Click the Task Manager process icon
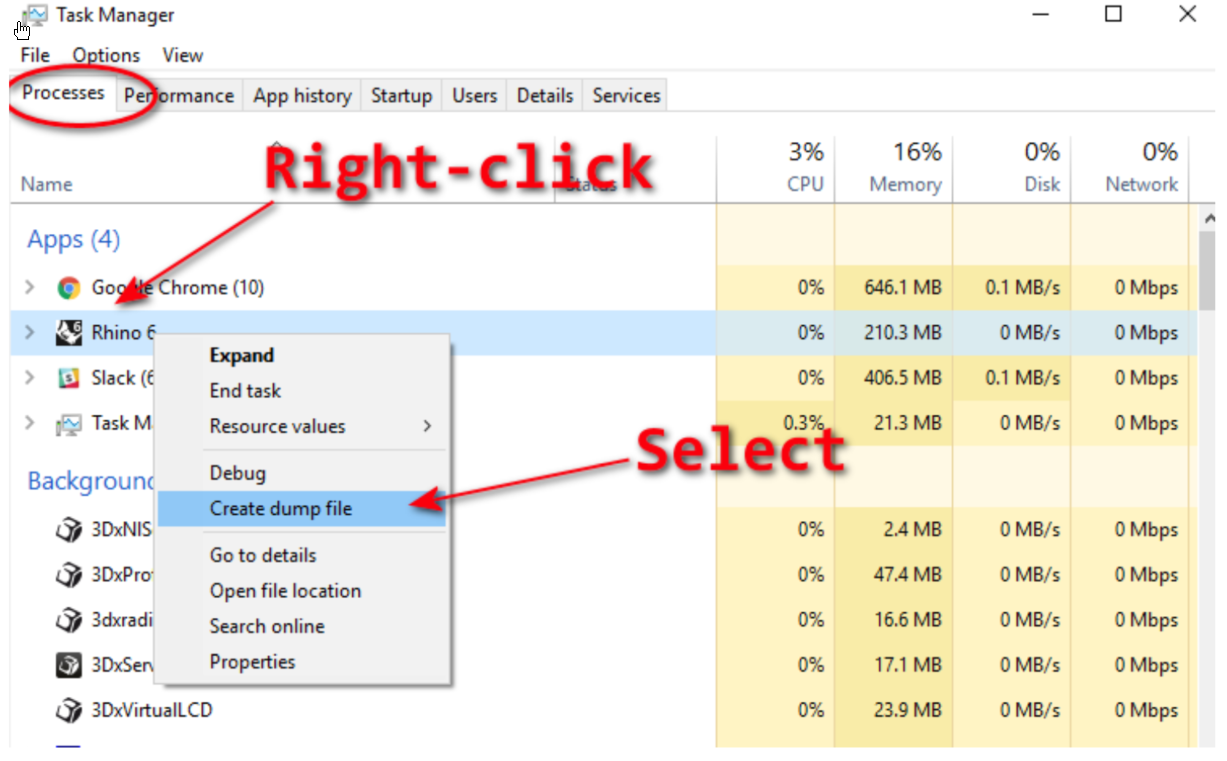Viewport: 1227px width, 761px height. [68, 424]
